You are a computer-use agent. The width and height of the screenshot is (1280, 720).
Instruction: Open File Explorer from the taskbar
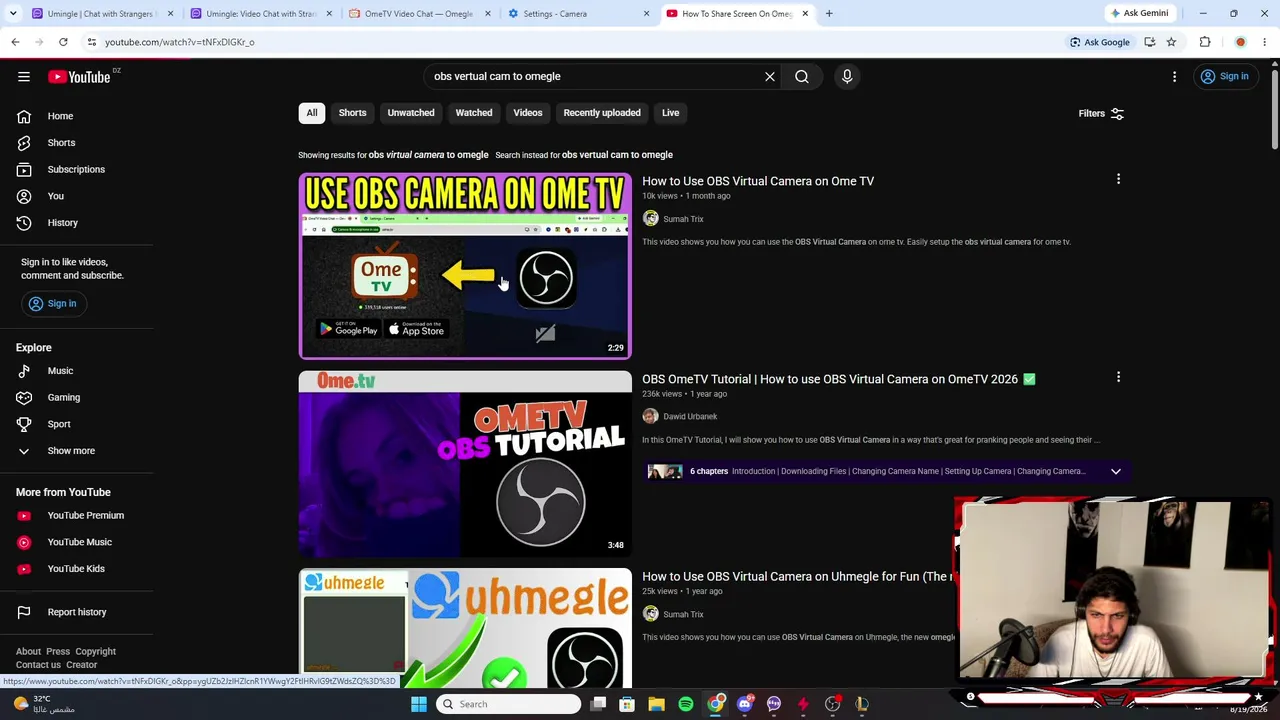pyautogui.click(x=656, y=704)
